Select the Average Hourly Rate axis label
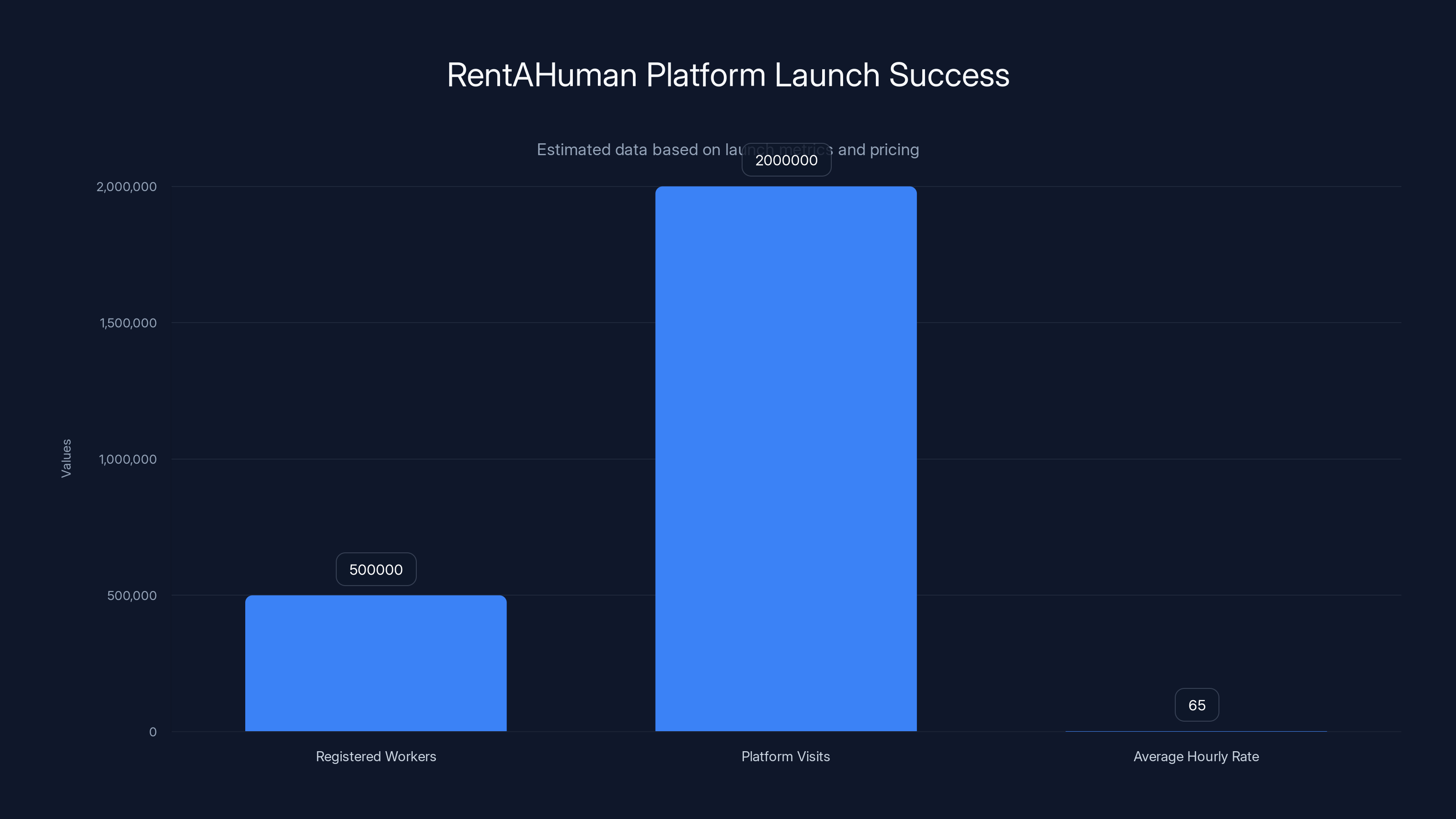 (1196, 756)
